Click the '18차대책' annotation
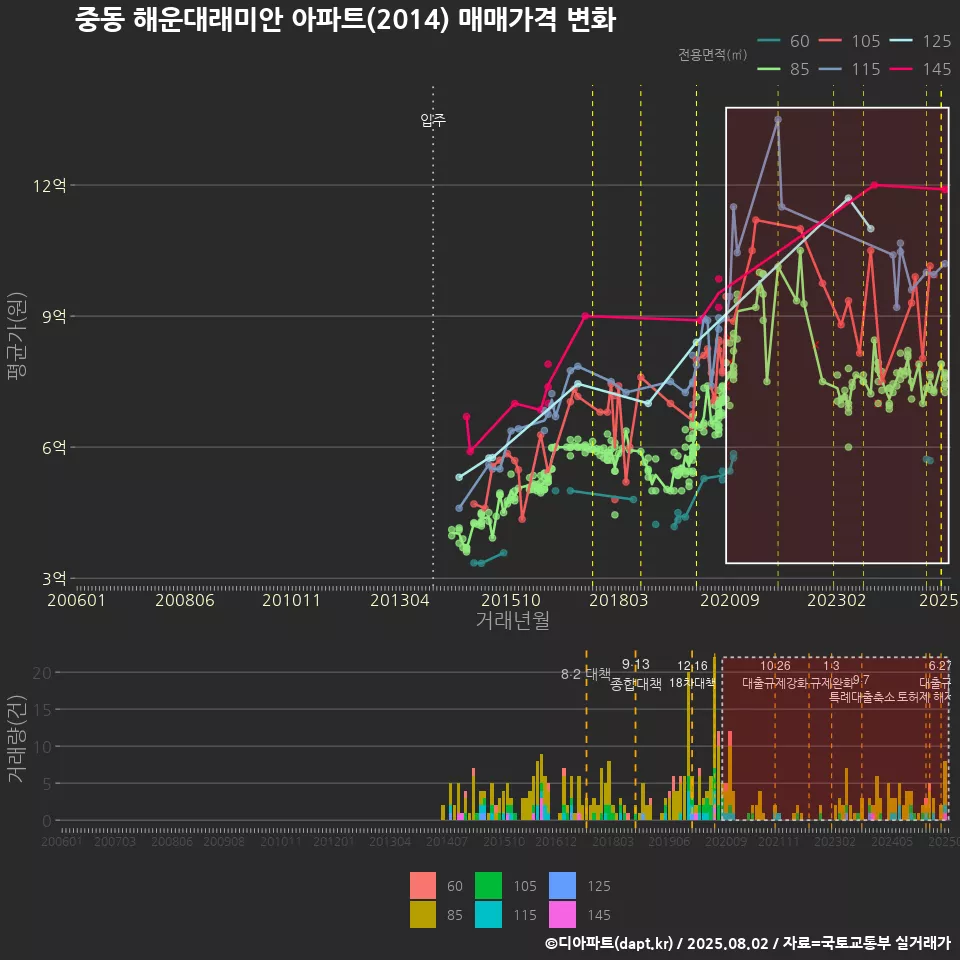Viewport: 960px width, 960px height. [x=692, y=683]
